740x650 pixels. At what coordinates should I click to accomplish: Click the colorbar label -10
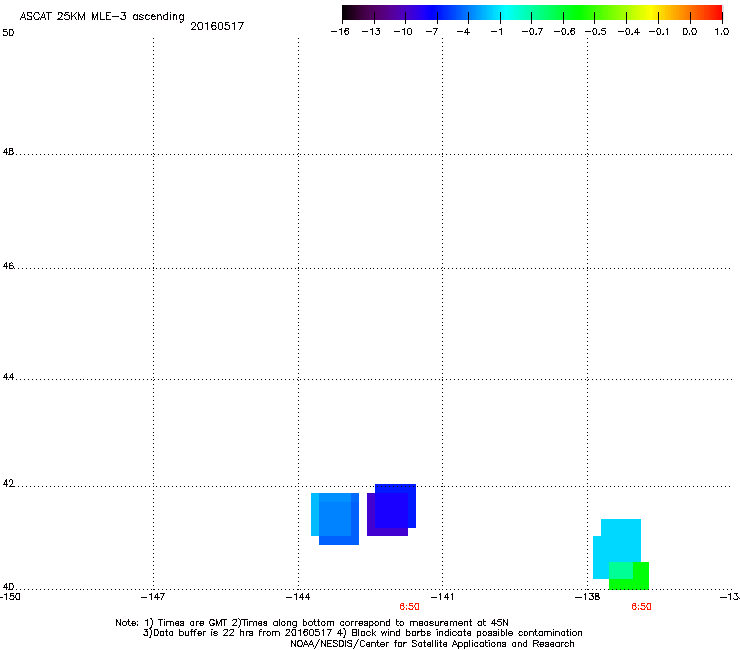[x=403, y=32]
